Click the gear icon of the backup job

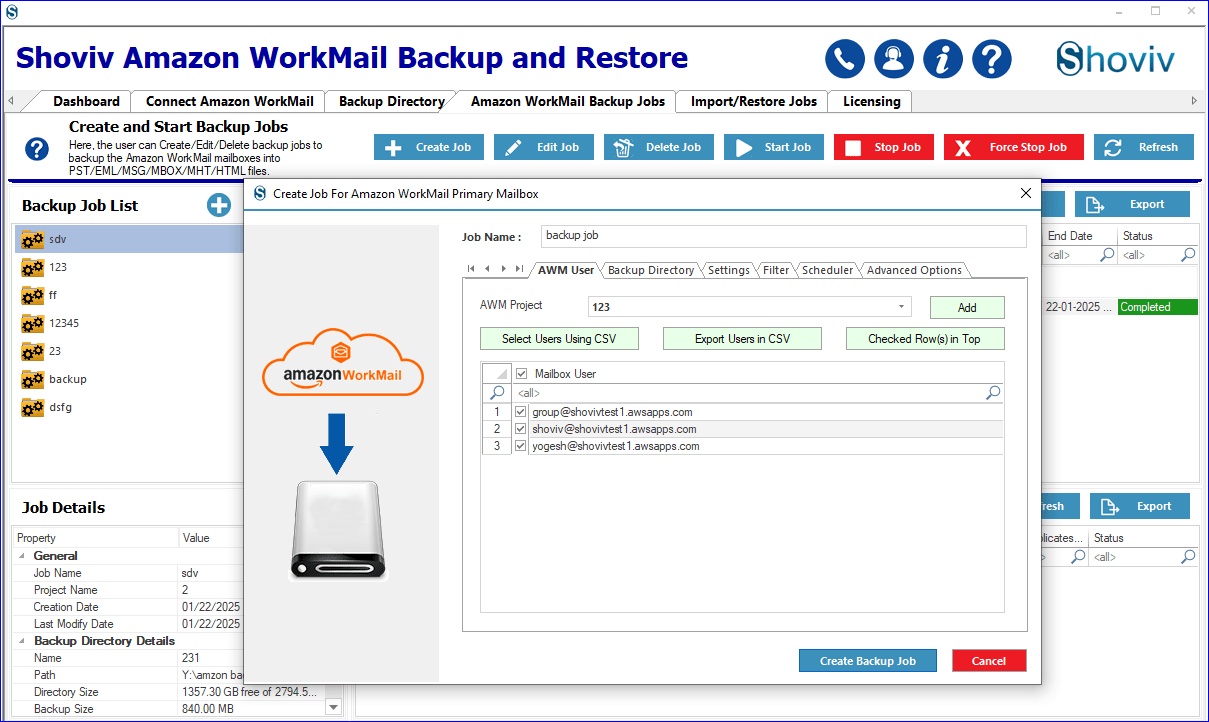[33, 380]
